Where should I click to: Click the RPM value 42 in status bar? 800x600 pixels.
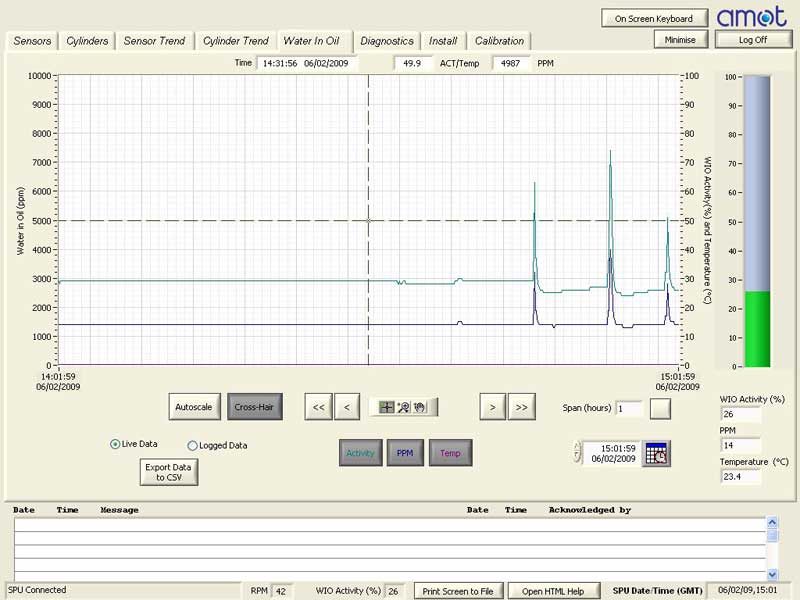click(281, 591)
